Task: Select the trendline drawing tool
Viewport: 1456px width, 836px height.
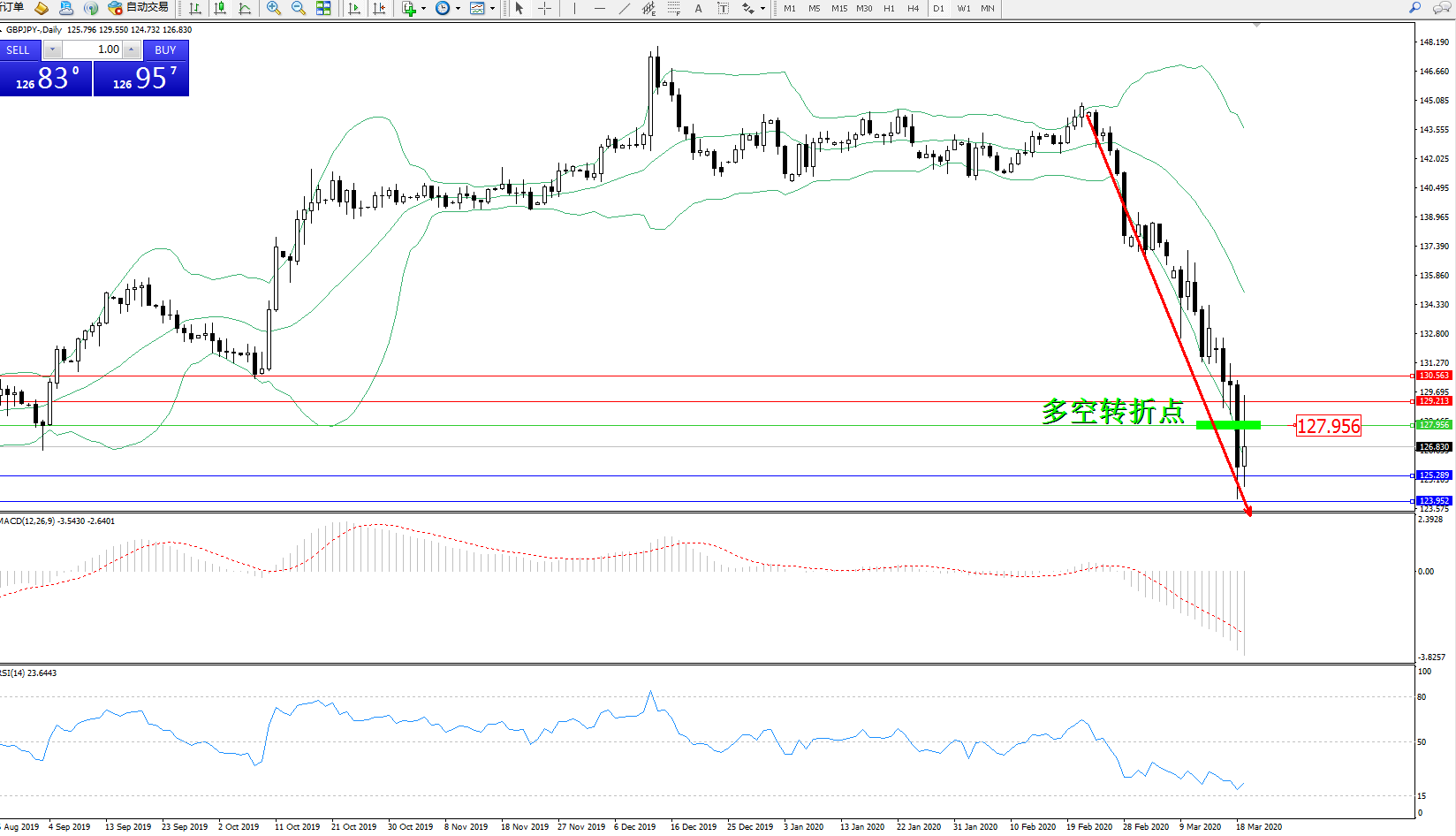Action: point(625,8)
